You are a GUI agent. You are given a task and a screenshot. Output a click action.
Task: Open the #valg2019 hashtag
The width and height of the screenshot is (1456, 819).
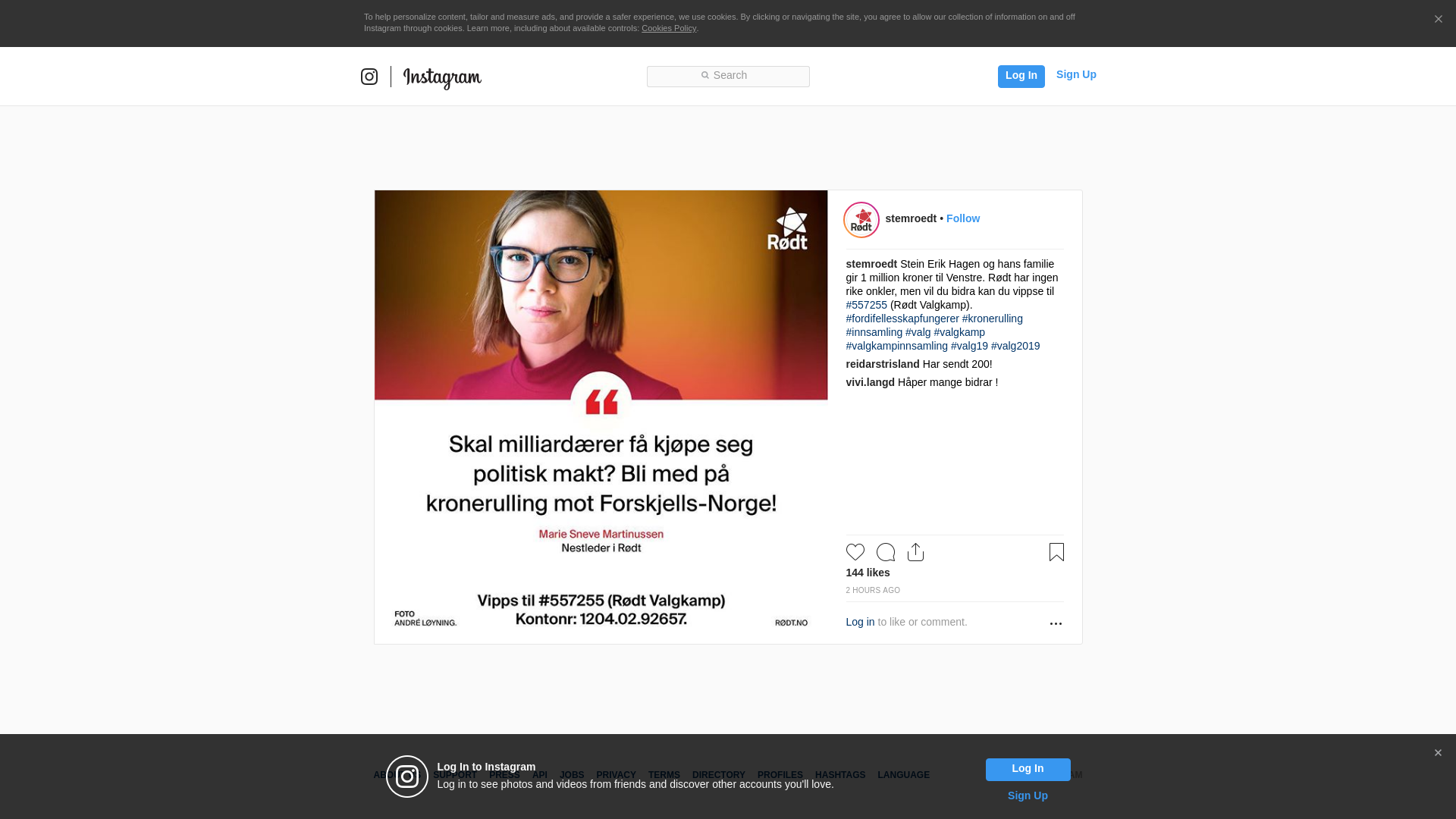[x=1015, y=346]
